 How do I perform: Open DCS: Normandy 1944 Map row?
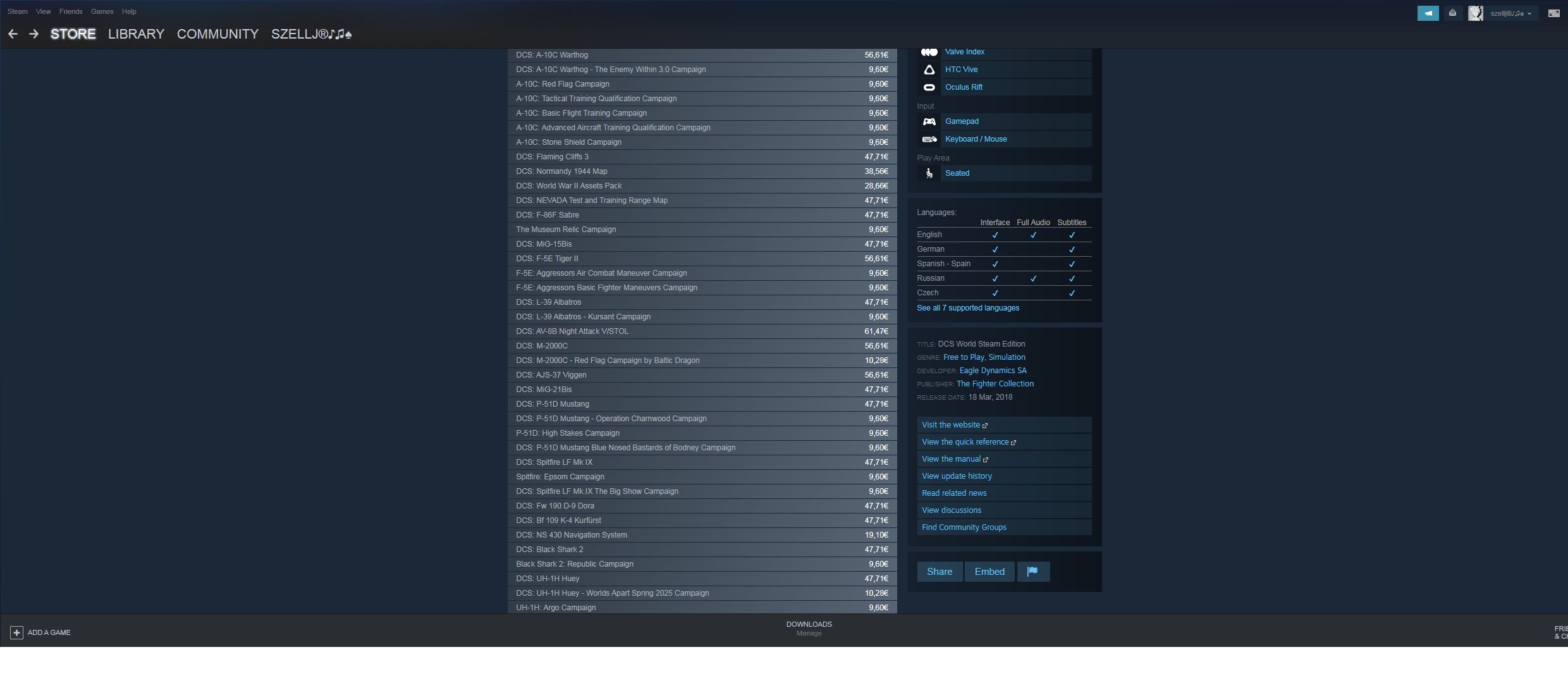pyautogui.click(x=702, y=171)
